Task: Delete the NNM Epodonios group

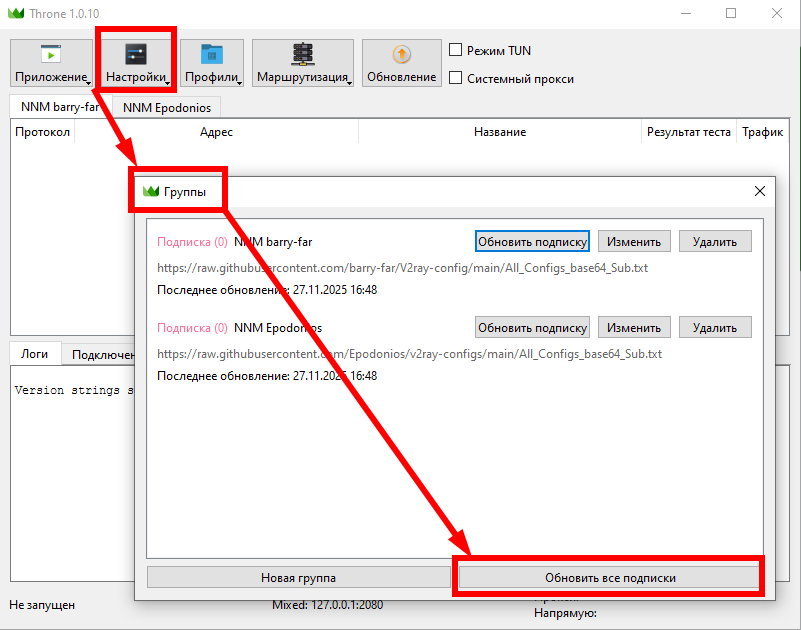Action: coord(715,327)
